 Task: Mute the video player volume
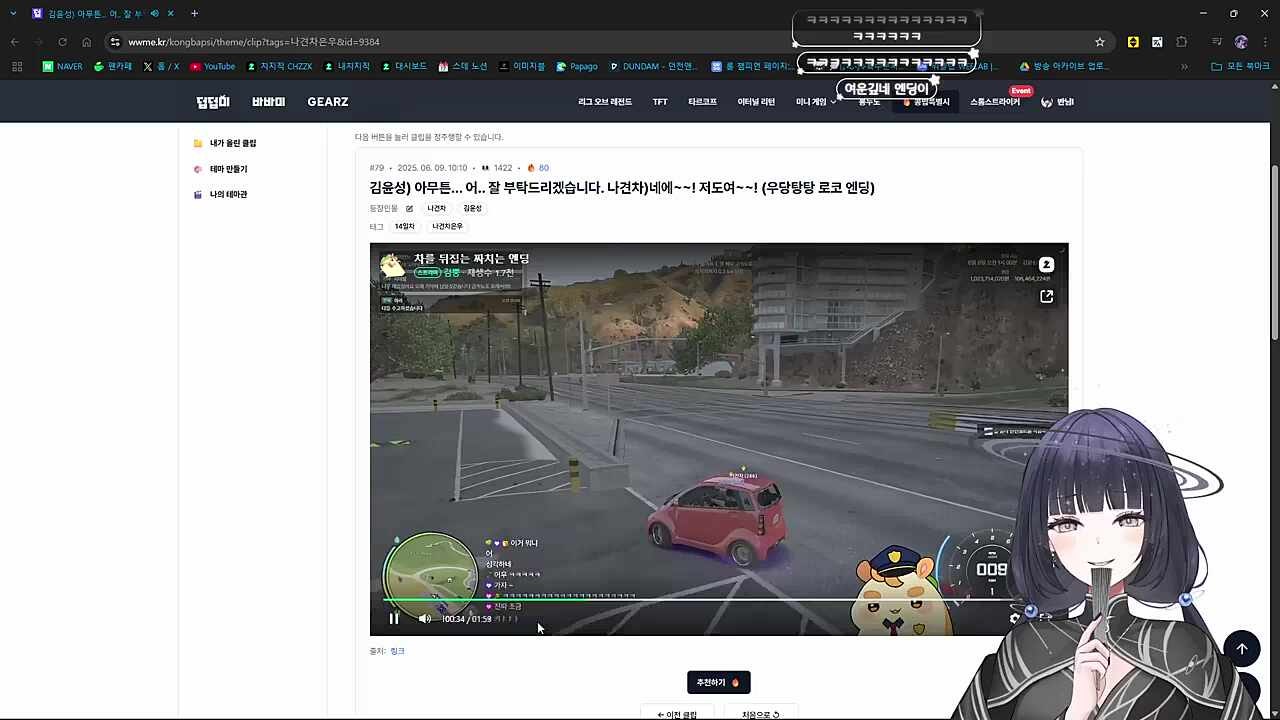coord(424,618)
